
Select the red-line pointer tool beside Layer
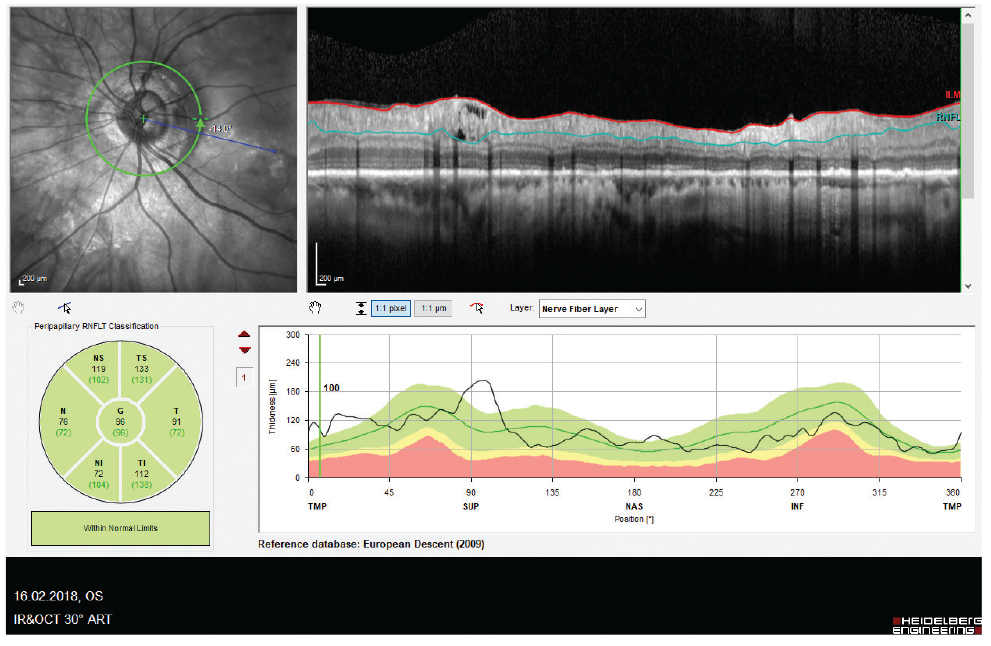point(477,308)
